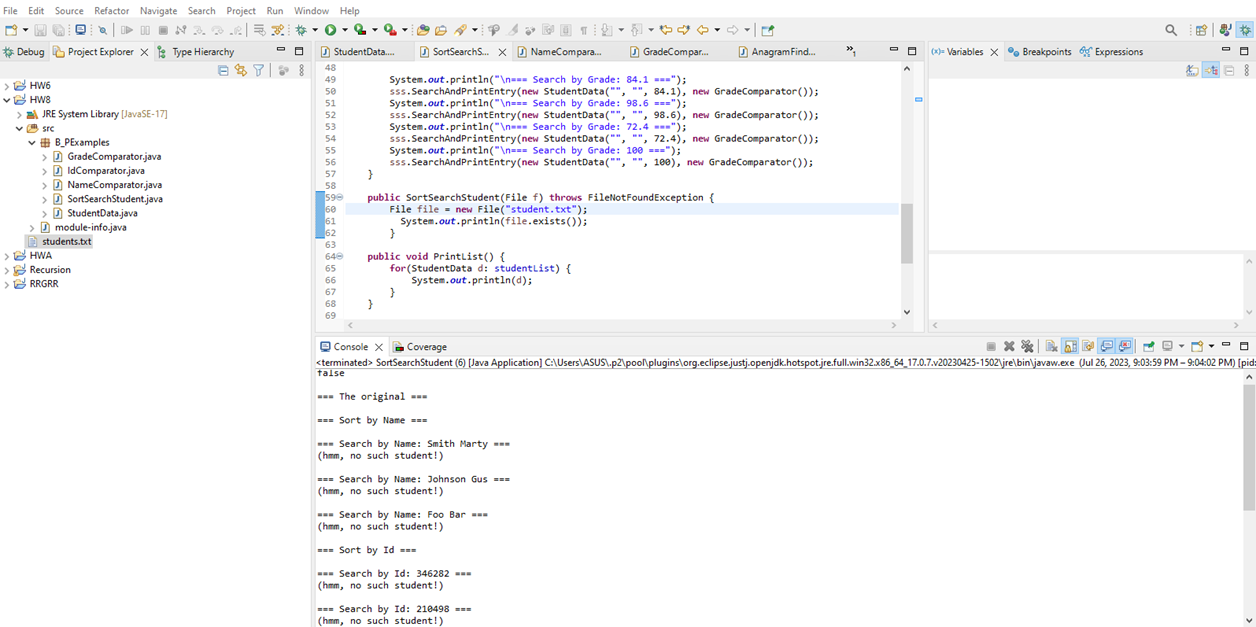Click Collapse All icon in Variables view
The width and height of the screenshot is (1256, 627).
click(1229, 70)
